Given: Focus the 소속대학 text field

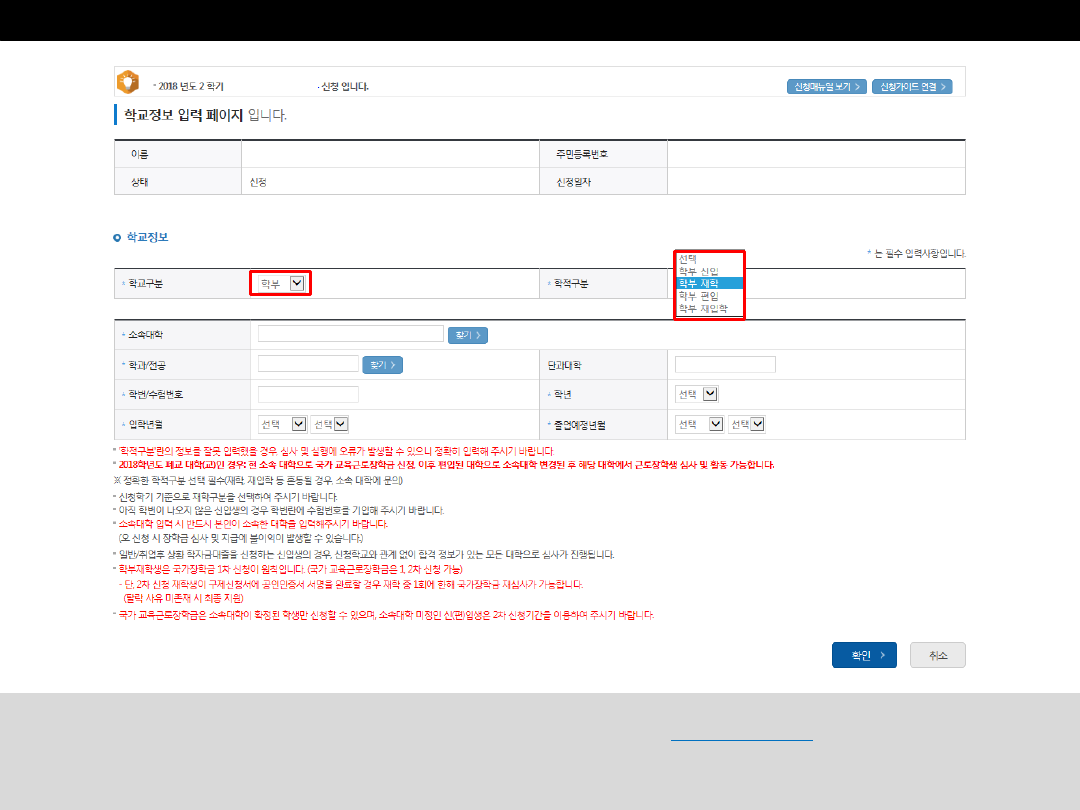Looking at the screenshot, I should coord(350,334).
